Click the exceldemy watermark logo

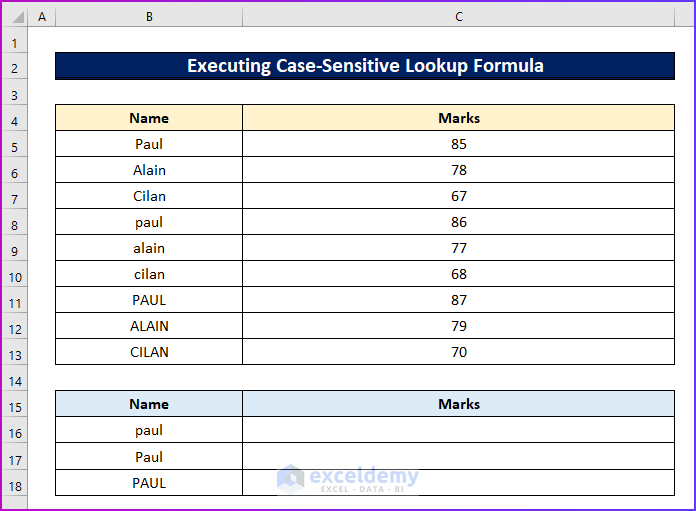click(x=291, y=478)
